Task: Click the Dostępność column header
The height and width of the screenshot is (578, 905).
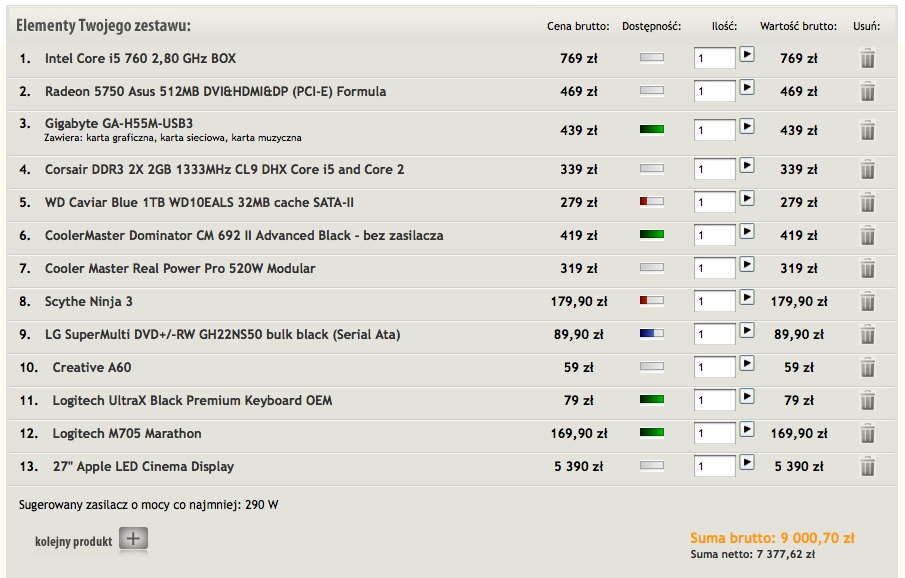Action: pyautogui.click(x=652, y=26)
